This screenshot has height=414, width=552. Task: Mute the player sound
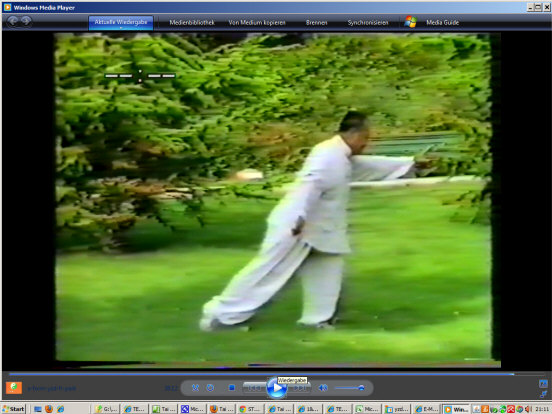(322, 388)
